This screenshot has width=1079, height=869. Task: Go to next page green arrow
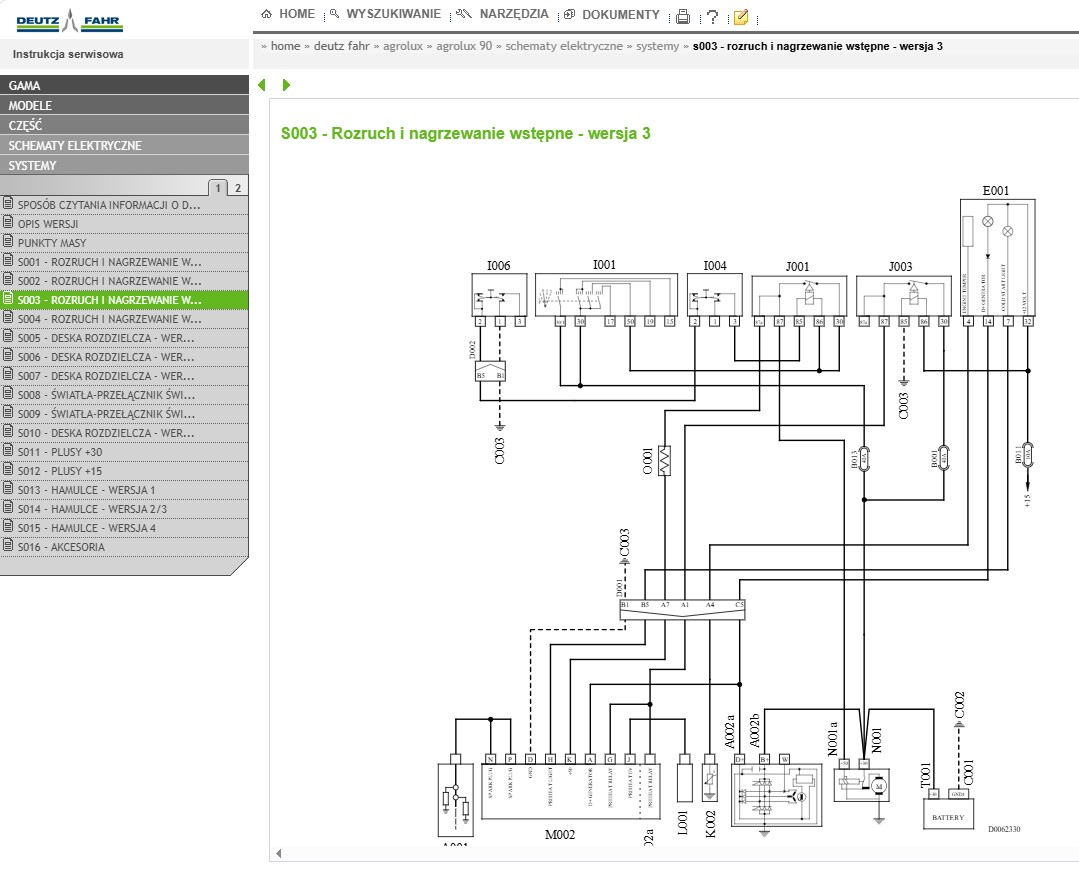[286, 85]
